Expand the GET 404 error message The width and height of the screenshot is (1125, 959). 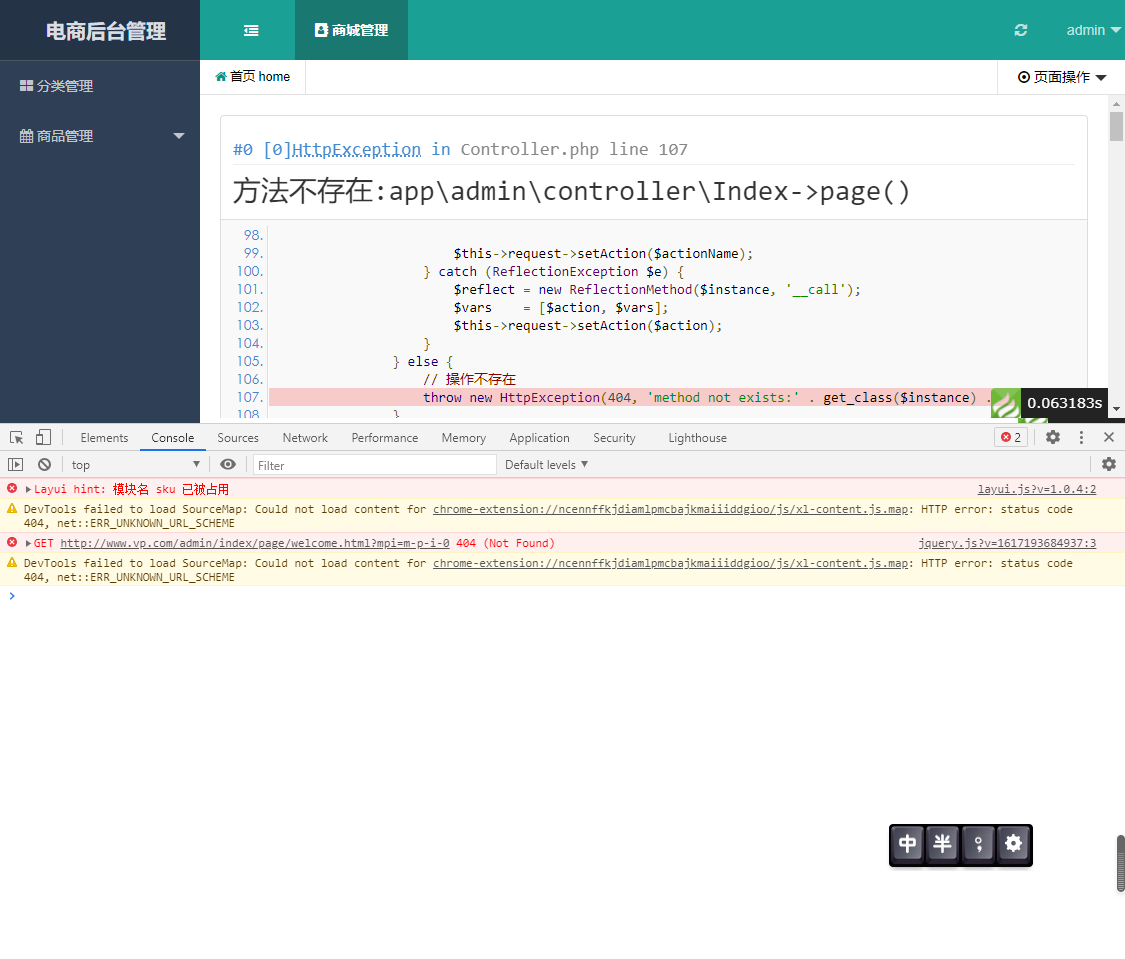point(28,544)
